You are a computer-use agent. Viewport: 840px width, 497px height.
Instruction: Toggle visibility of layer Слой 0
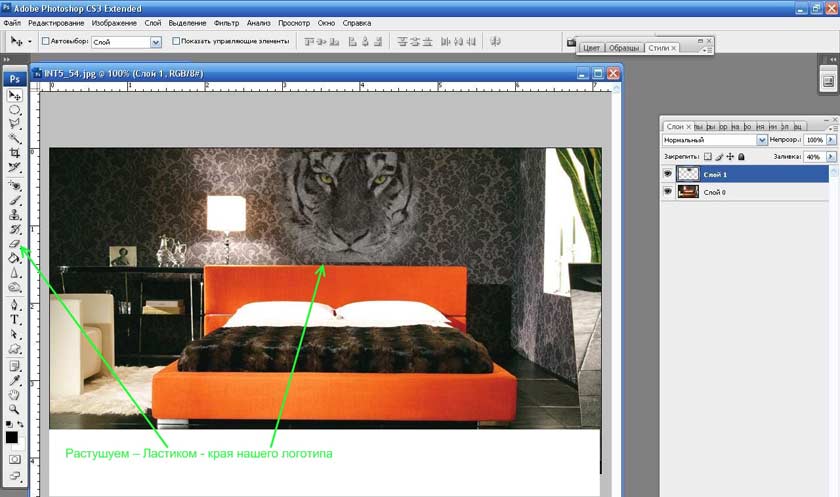pos(668,191)
